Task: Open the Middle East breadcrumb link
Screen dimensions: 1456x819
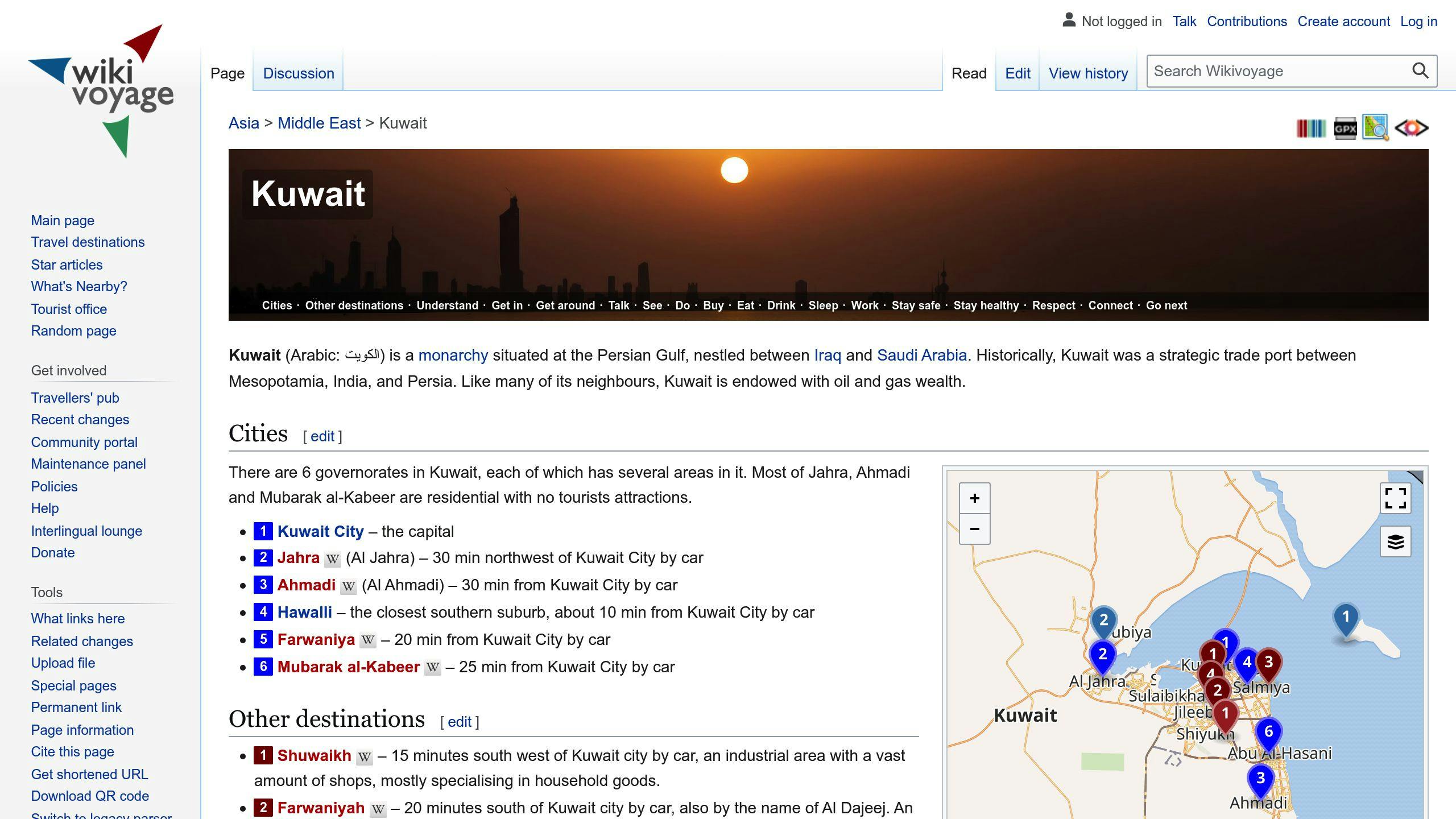Action: click(319, 123)
